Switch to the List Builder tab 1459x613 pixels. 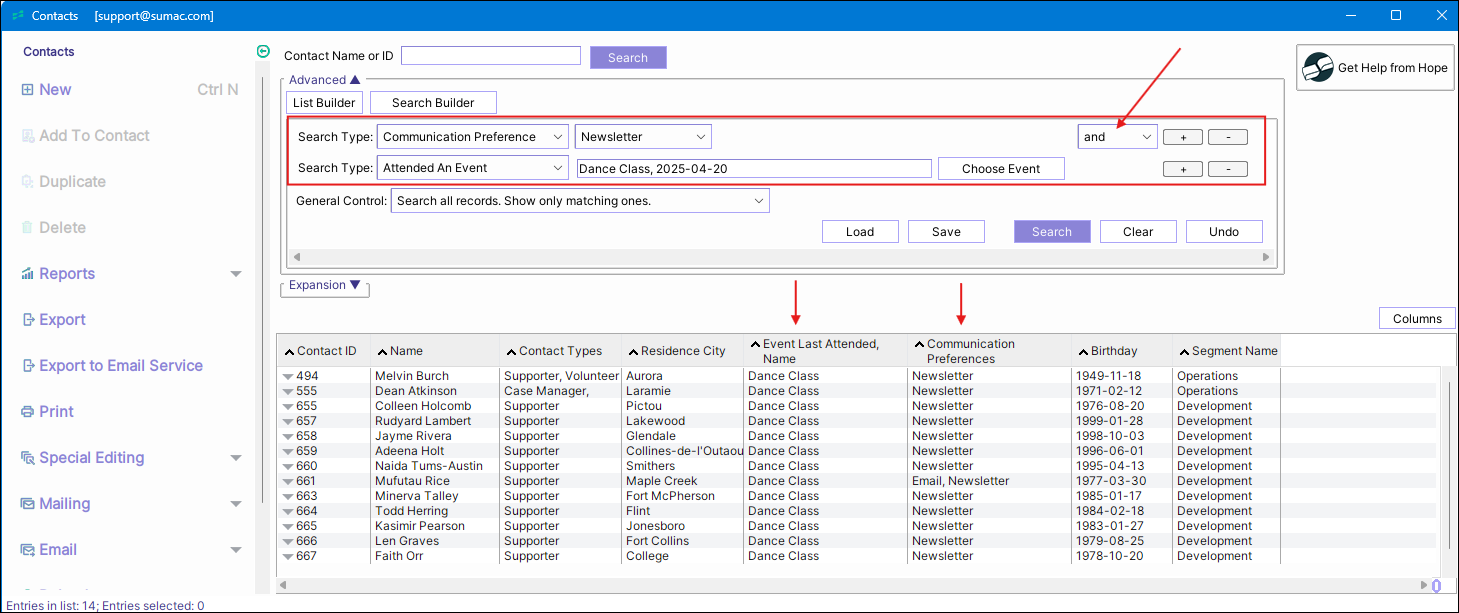(323, 103)
